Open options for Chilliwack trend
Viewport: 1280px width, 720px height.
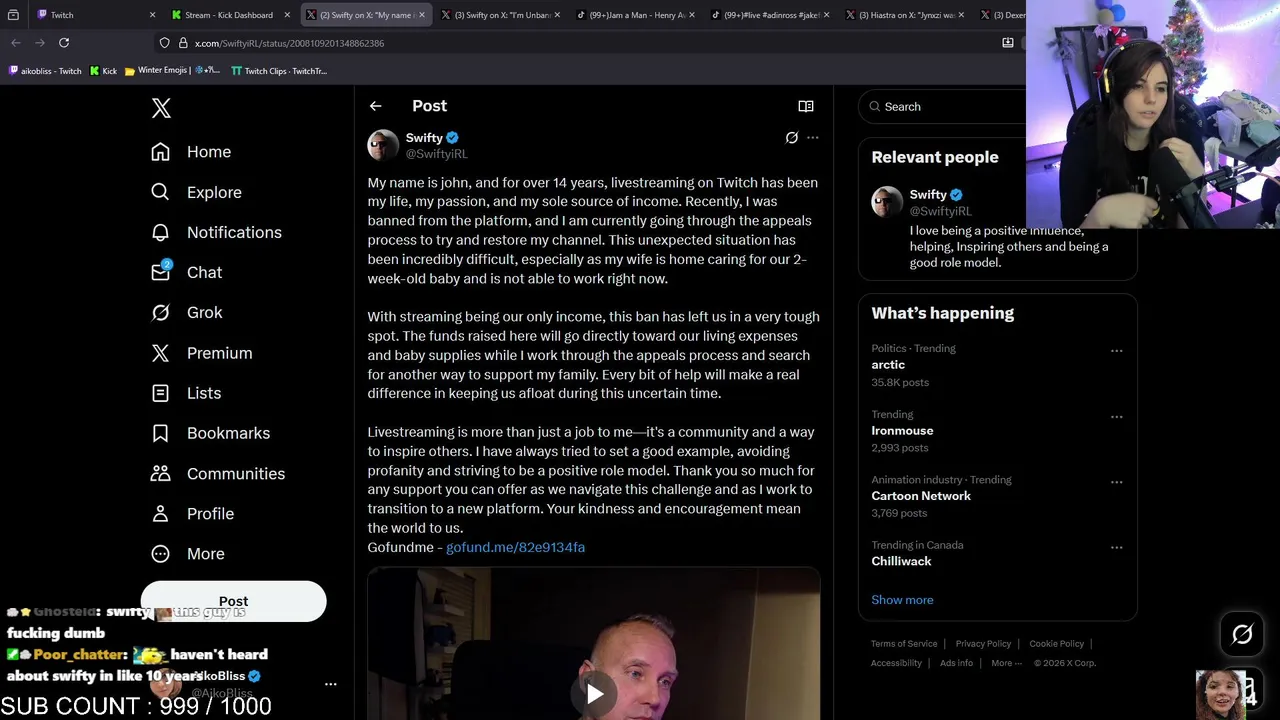1116,548
